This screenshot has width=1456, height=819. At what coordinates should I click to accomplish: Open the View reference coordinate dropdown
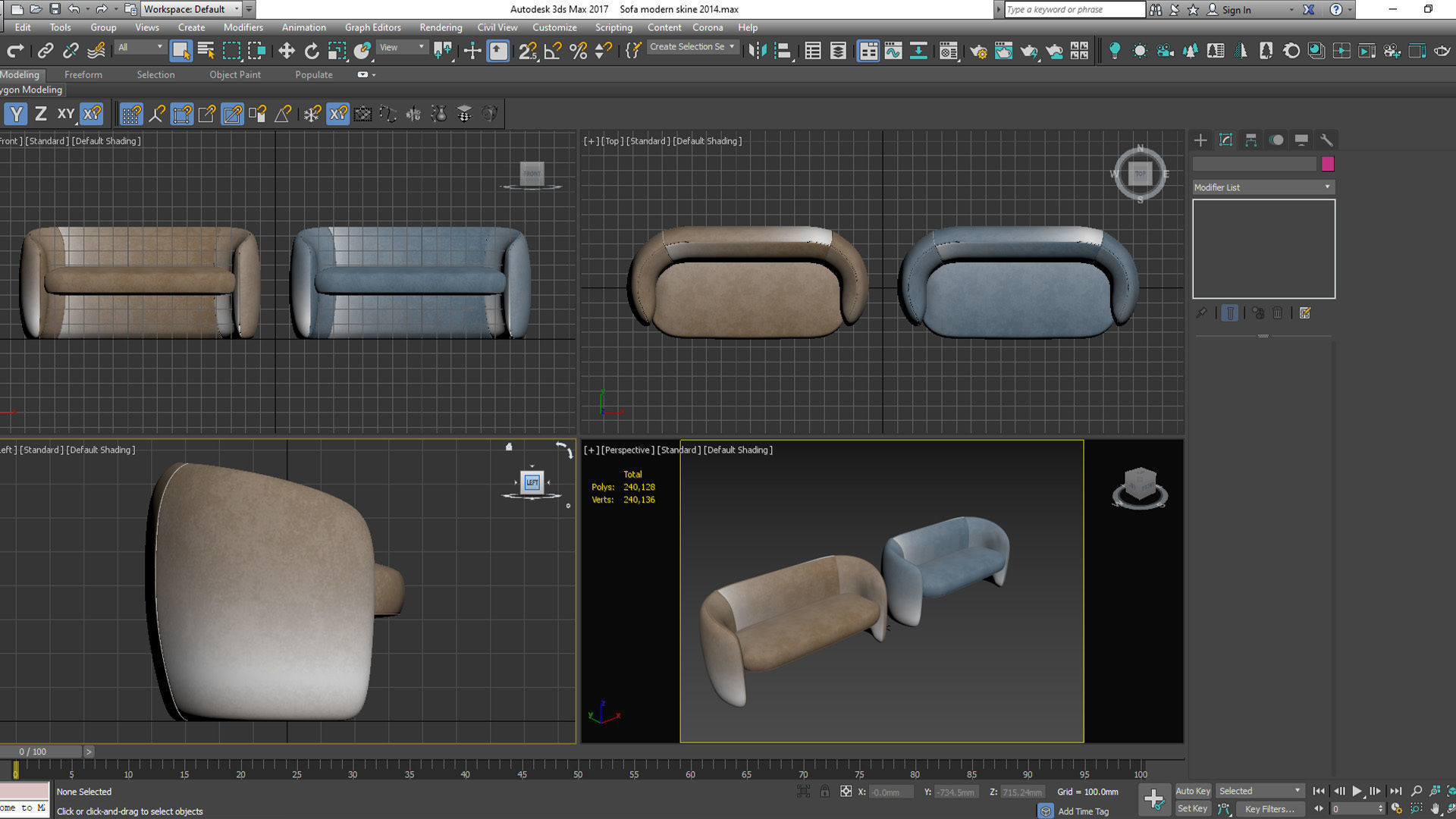pyautogui.click(x=402, y=47)
